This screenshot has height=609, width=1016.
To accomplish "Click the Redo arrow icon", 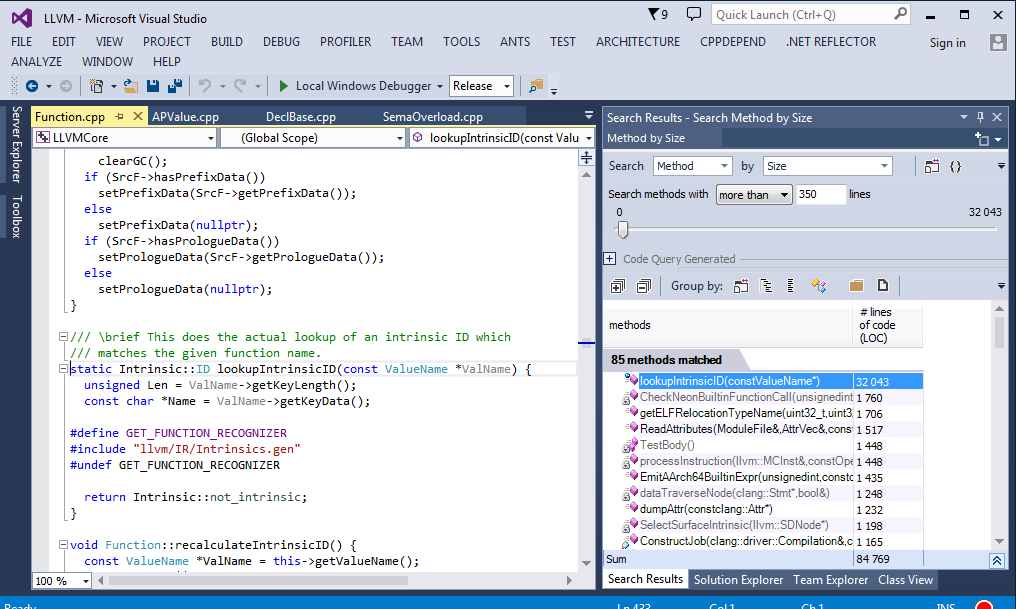I will 240,86.
